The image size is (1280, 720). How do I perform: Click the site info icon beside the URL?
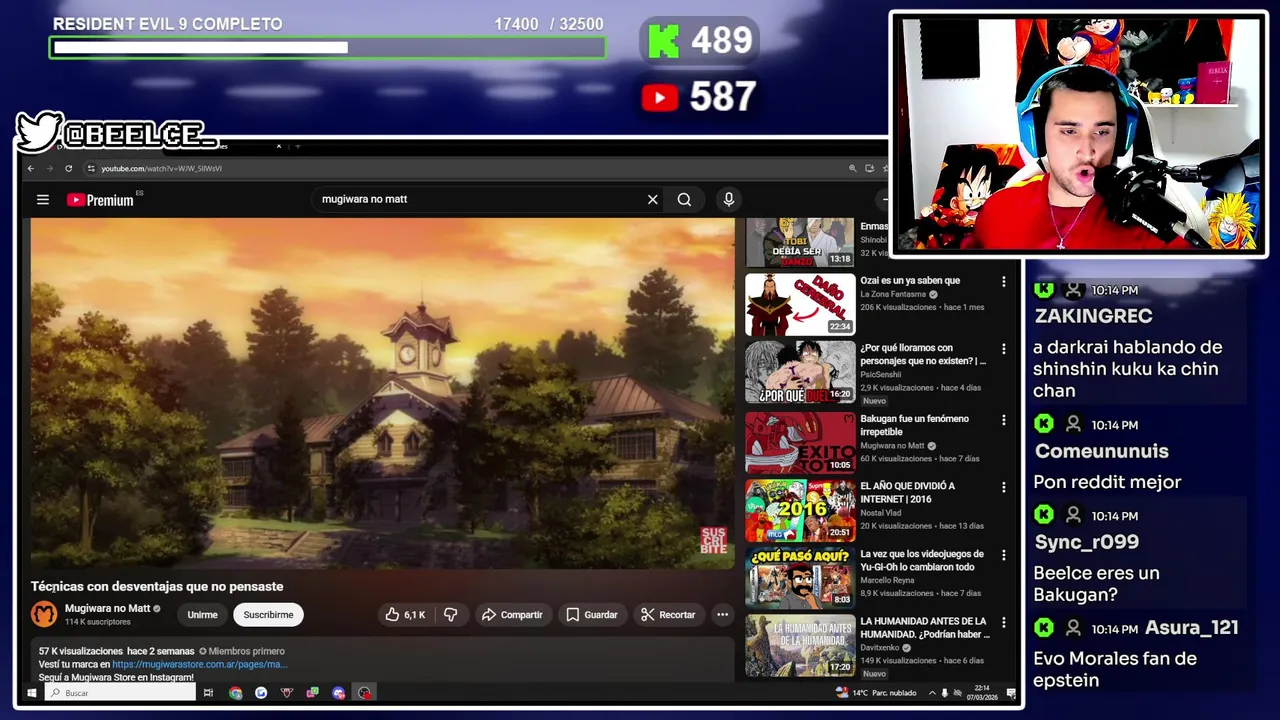91,168
